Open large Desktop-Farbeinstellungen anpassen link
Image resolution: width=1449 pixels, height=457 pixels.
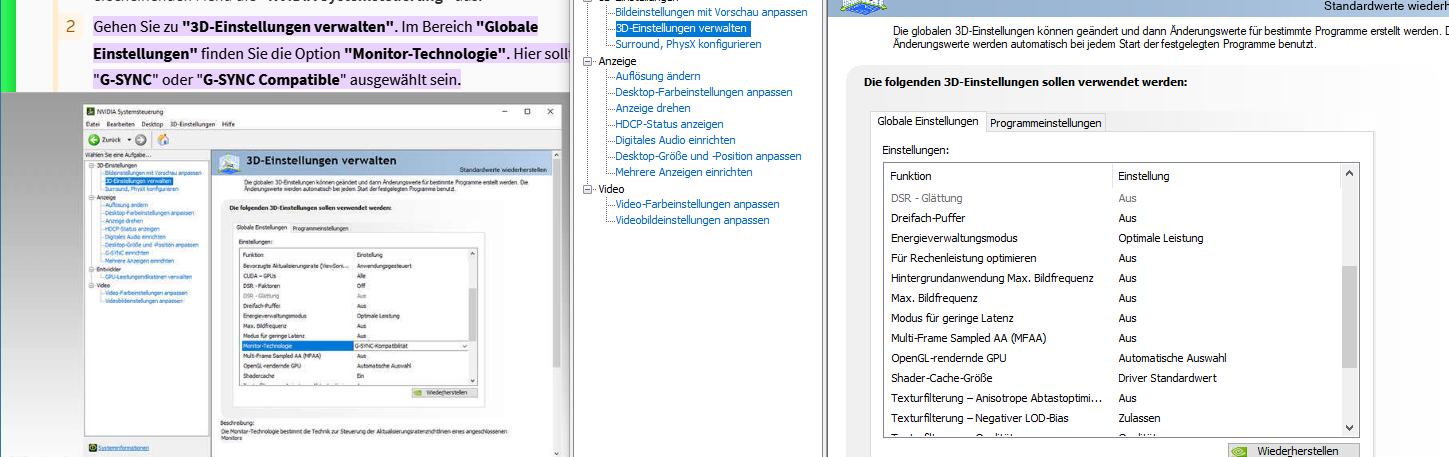coord(704,92)
